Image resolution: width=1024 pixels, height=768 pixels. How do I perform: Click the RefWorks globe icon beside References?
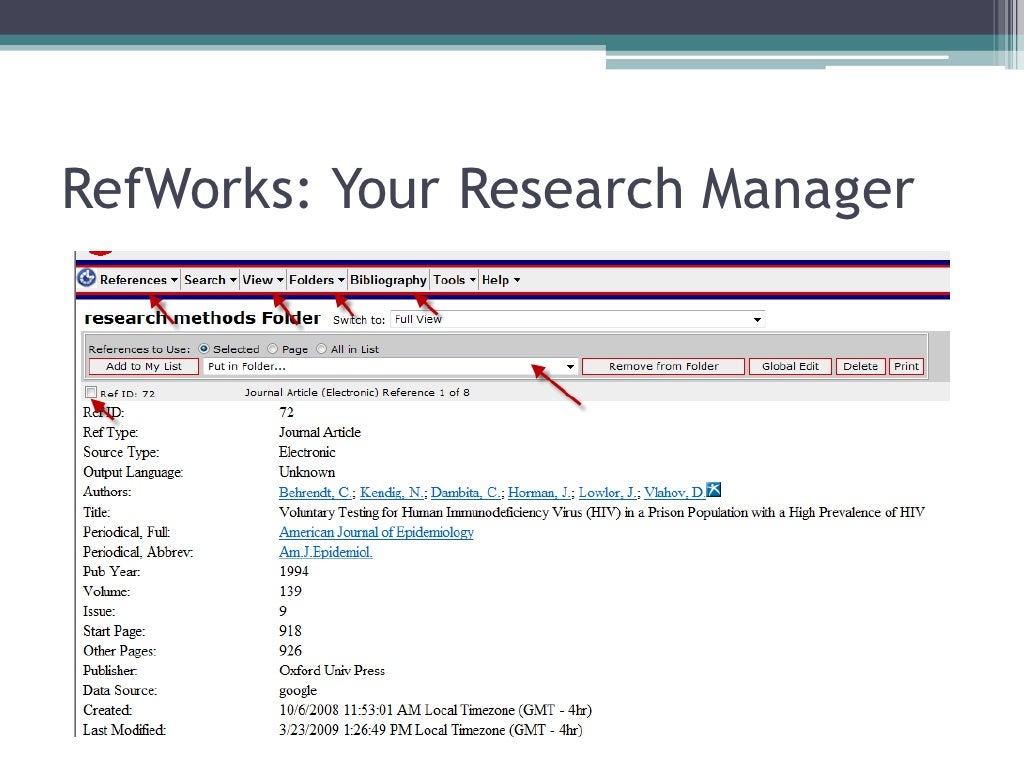point(86,278)
